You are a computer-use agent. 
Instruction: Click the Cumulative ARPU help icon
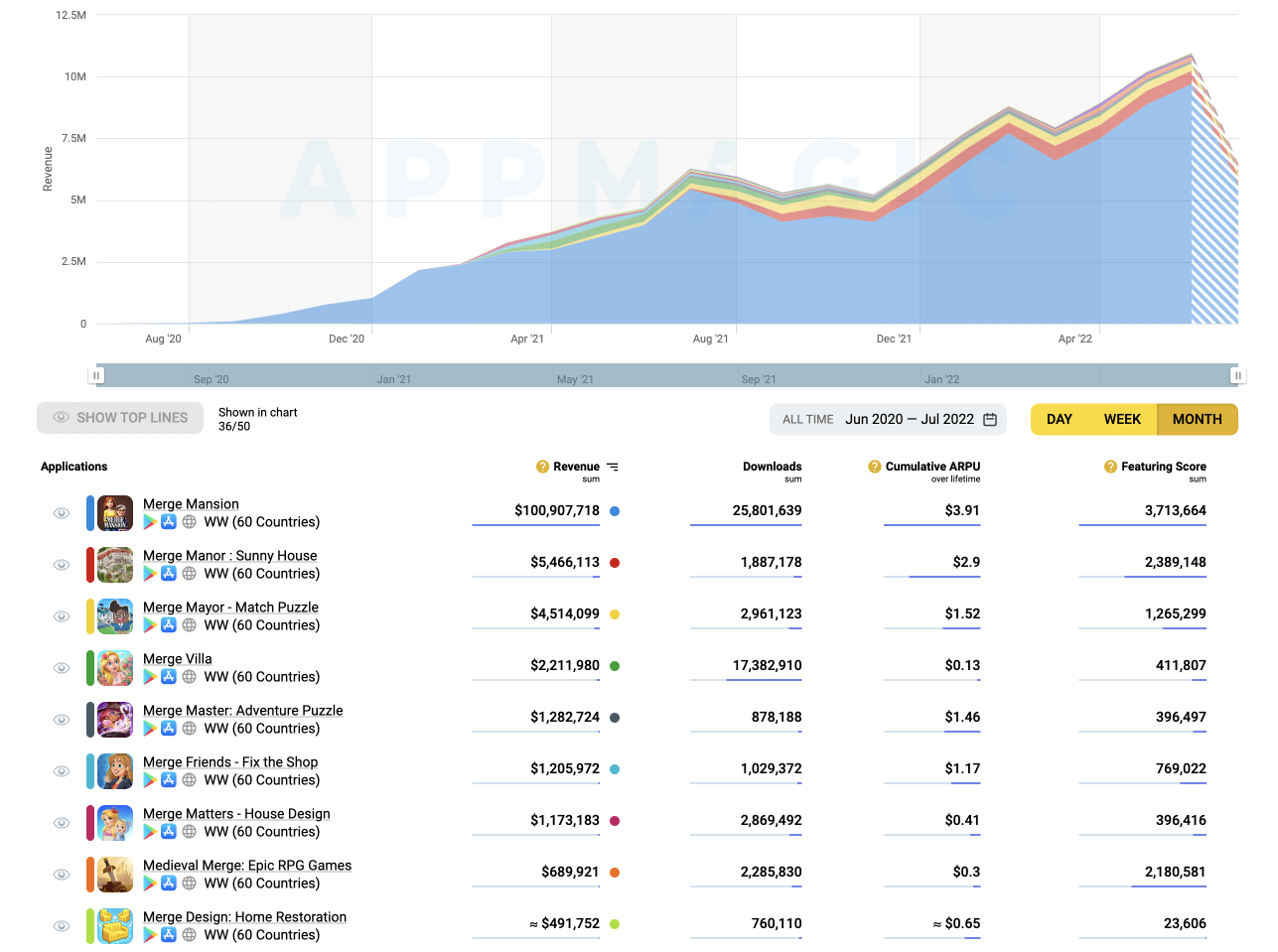click(875, 467)
